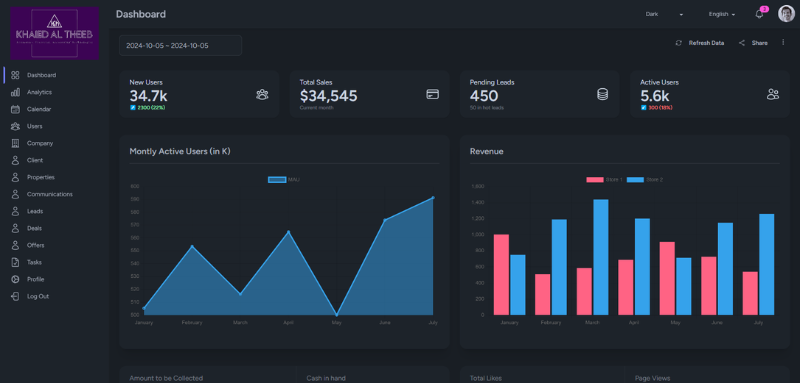800x383 pixels.
Task: Click the $34,545 Total Sales value
Action: [x=329, y=96]
